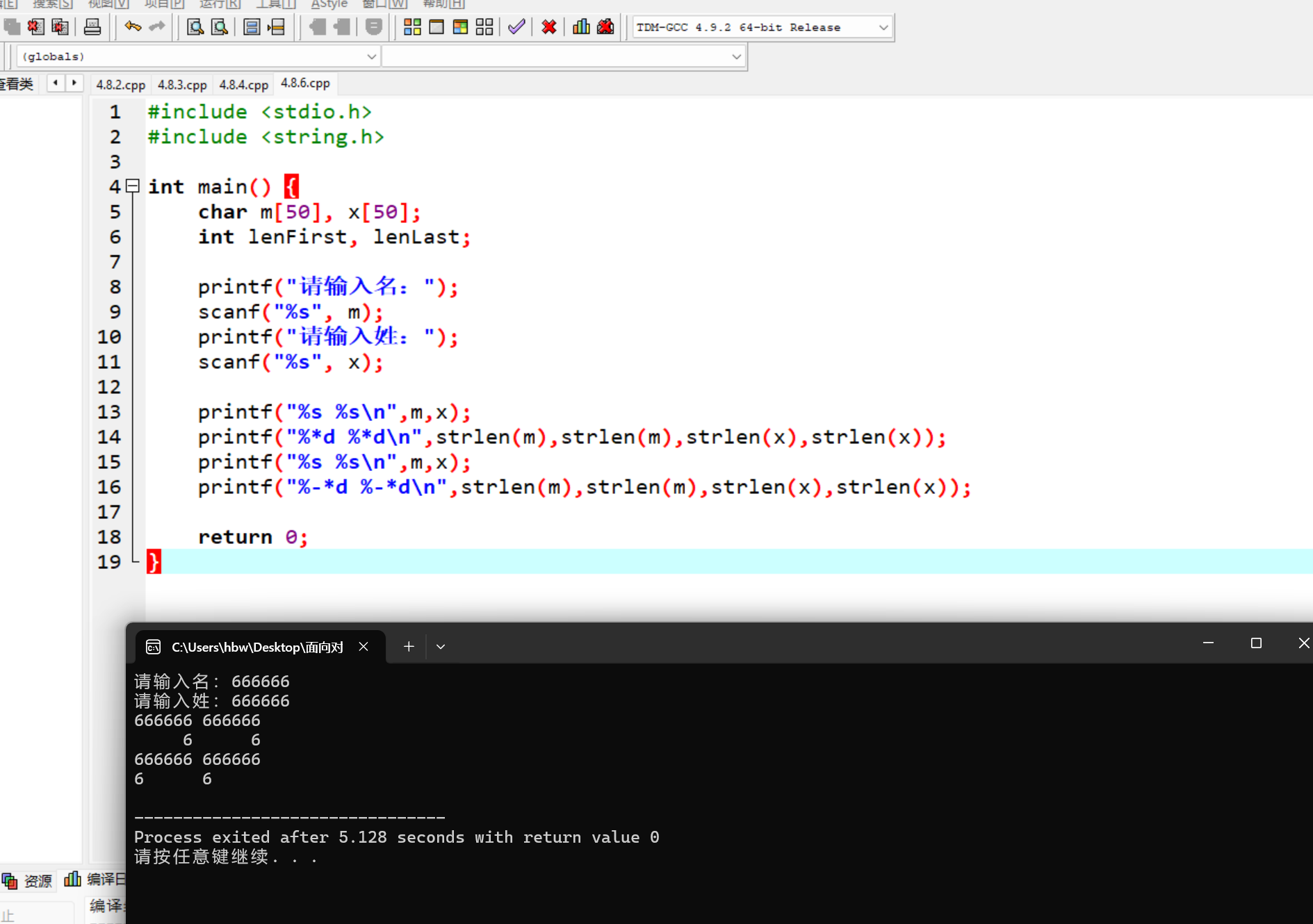Click terminal line '请输入姓: 666666'
The image size is (1313, 924).
[212, 701]
